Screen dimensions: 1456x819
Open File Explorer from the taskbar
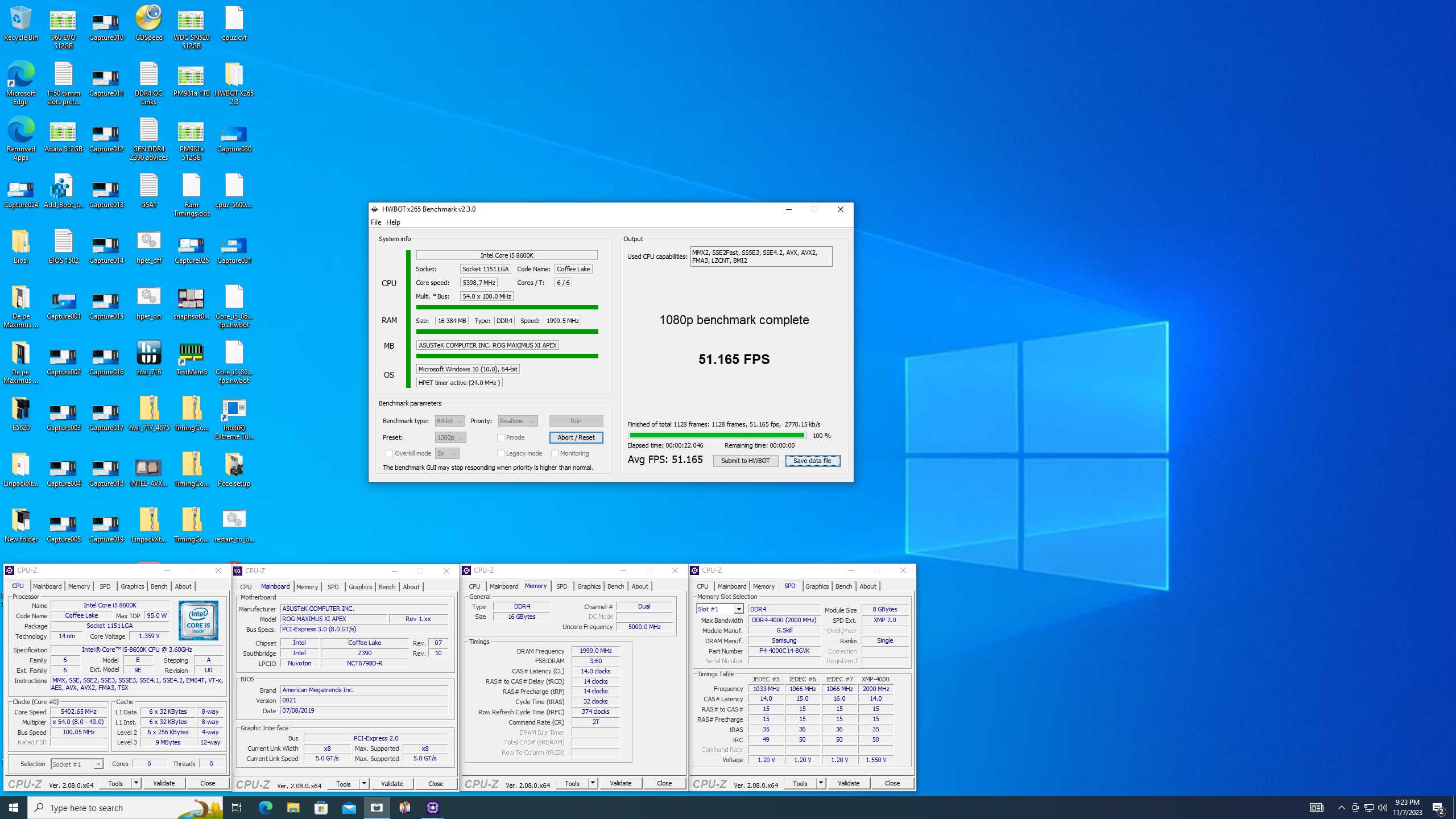[x=293, y=808]
